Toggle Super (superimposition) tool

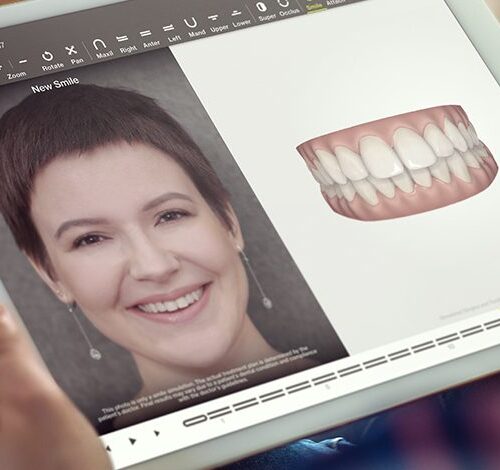point(265,12)
